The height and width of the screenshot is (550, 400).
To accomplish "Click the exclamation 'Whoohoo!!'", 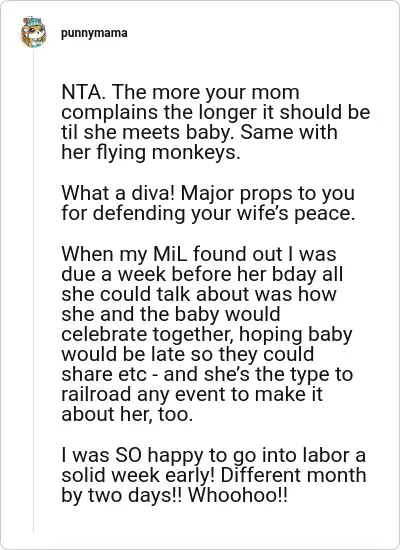I will click(238, 496).
